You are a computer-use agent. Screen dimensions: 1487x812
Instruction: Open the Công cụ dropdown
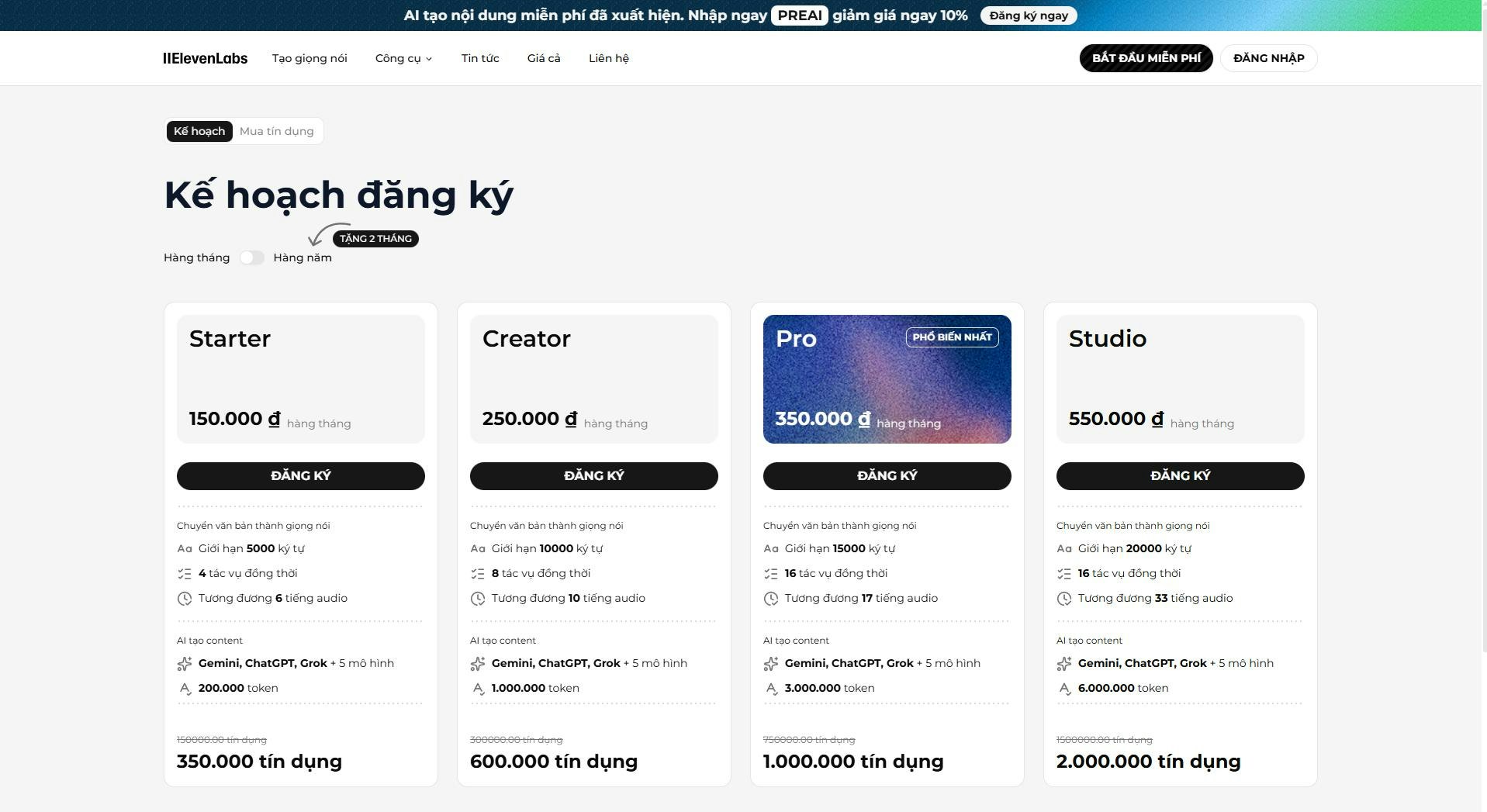[x=403, y=57]
